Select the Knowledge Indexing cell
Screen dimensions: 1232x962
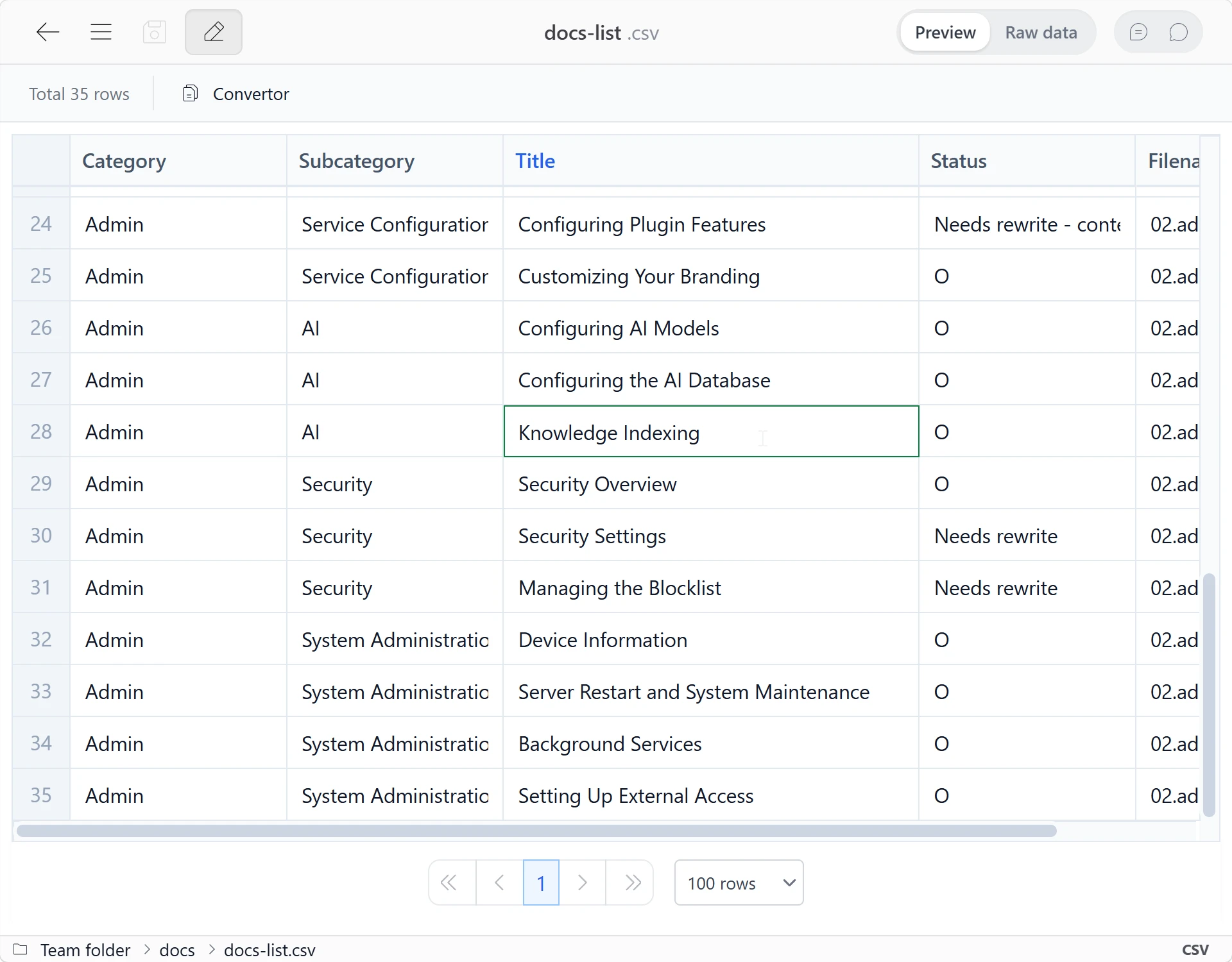(x=711, y=432)
